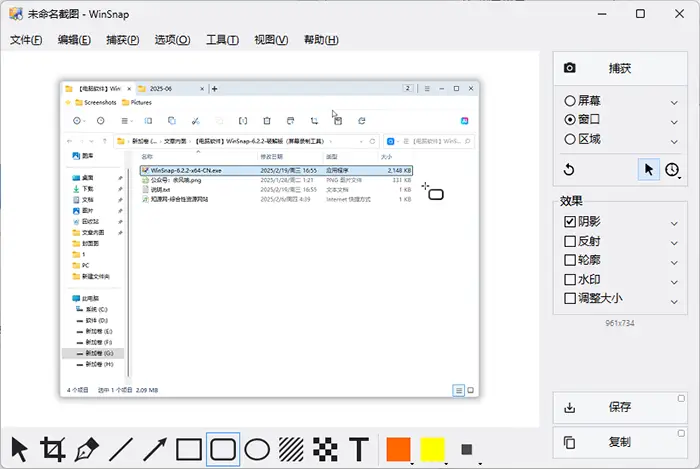The width and height of the screenshot is (700, 469).
Task: Open the 帮助(H) menu
Action: (x=321, y=40)
